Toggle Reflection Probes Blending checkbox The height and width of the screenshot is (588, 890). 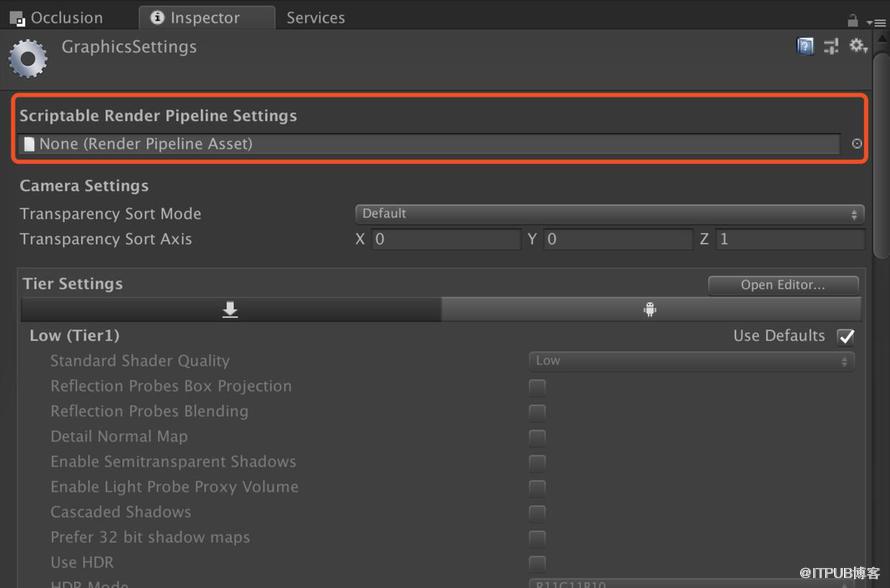click(537, 412)
